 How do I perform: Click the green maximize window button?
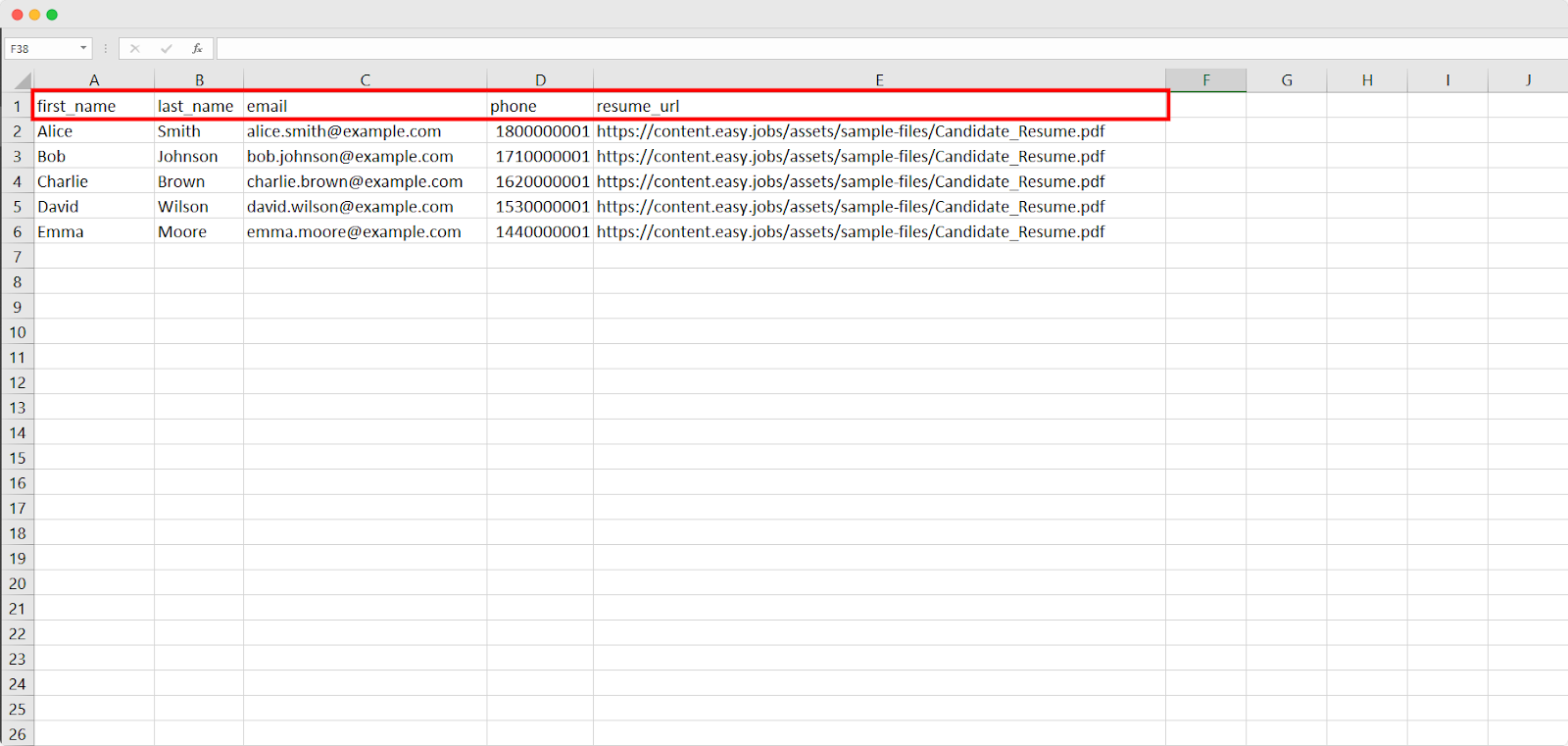click(52, 15)
